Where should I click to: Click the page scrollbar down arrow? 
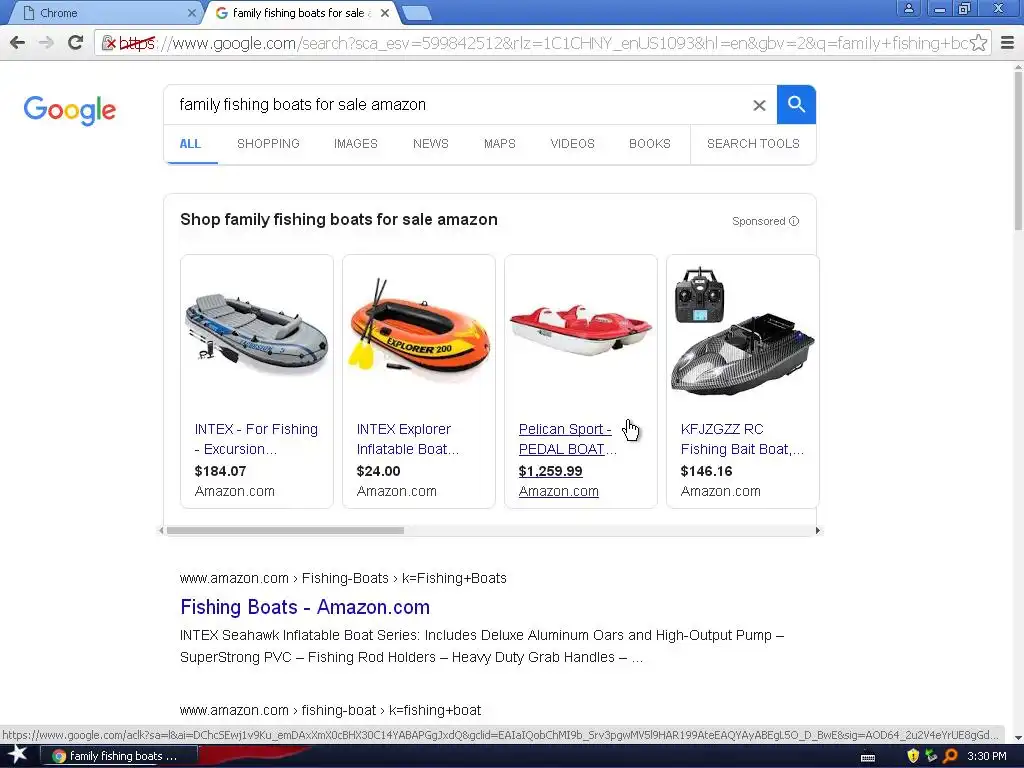(x=1018, y=738)
